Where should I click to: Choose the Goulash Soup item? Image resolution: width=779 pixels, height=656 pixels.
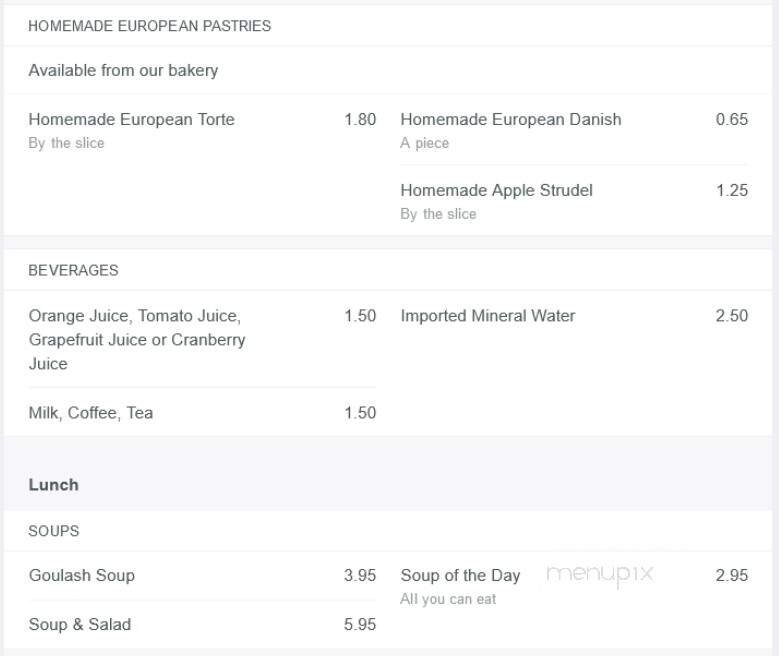(x=81, y=576)
